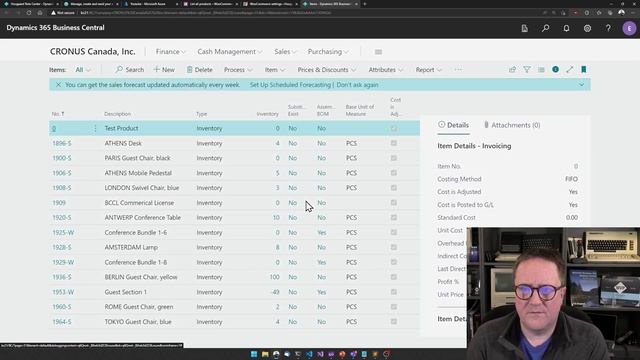Toggle Cost is Adjusted checkbox for ATHENS Desk
640x360 pixels.
pos(393,143)
